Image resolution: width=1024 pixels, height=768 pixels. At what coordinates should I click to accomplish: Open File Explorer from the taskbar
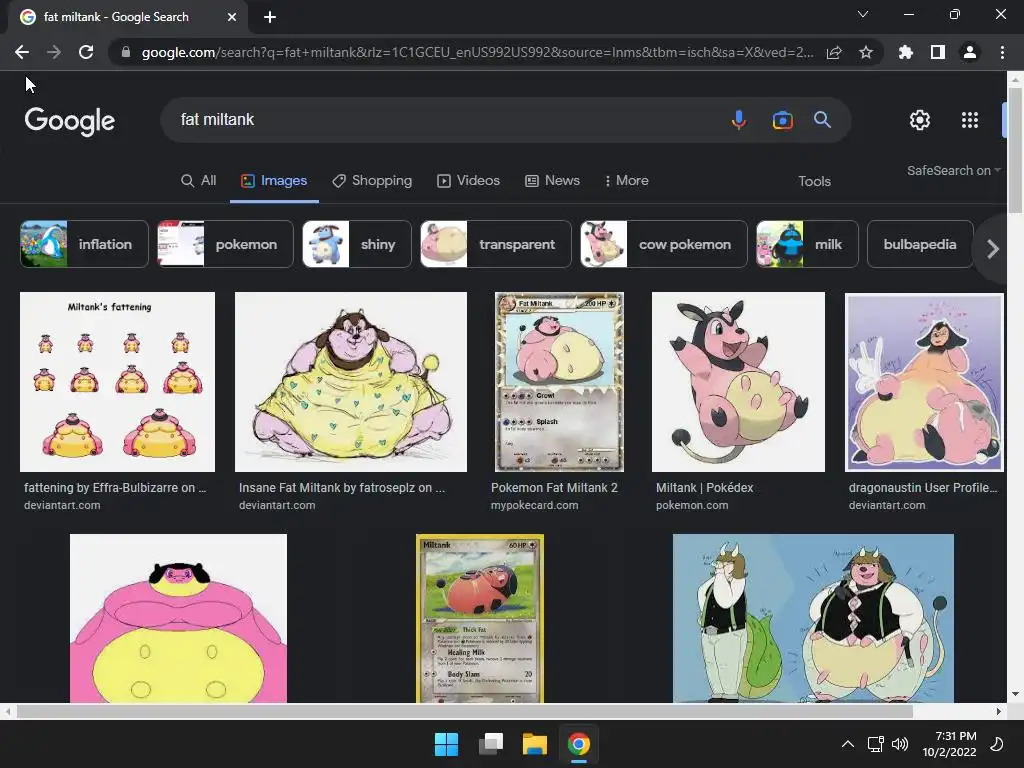click(x=534, y=744)
